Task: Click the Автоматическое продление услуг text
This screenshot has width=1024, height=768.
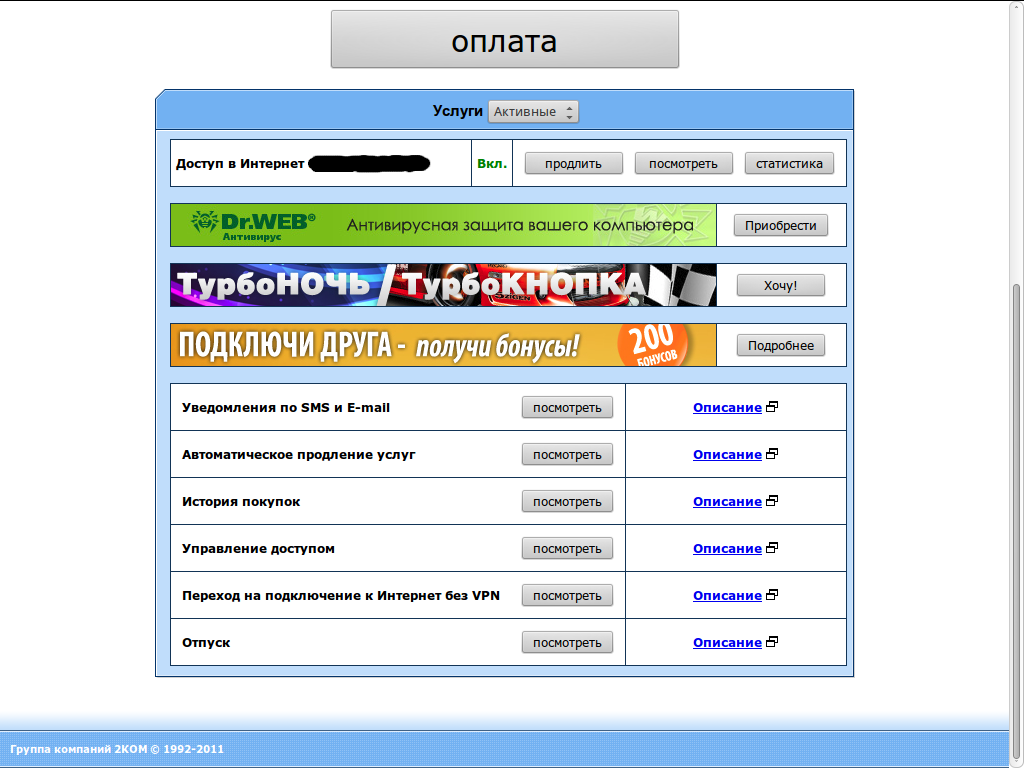Action: 298,455
